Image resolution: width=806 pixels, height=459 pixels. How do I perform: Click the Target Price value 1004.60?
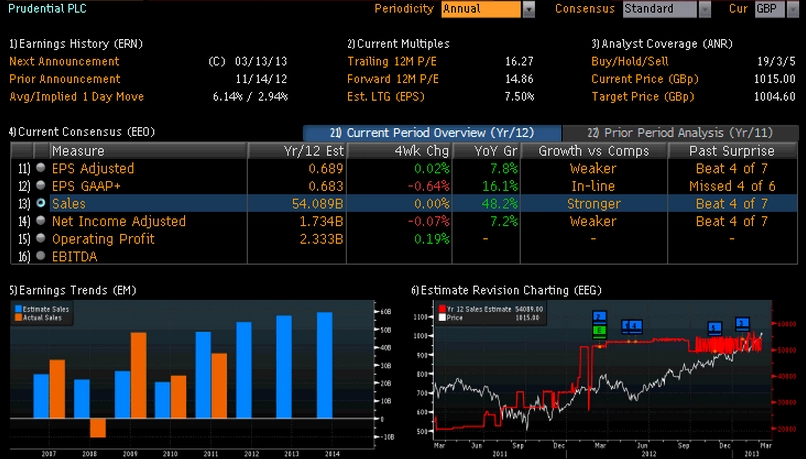775,97
